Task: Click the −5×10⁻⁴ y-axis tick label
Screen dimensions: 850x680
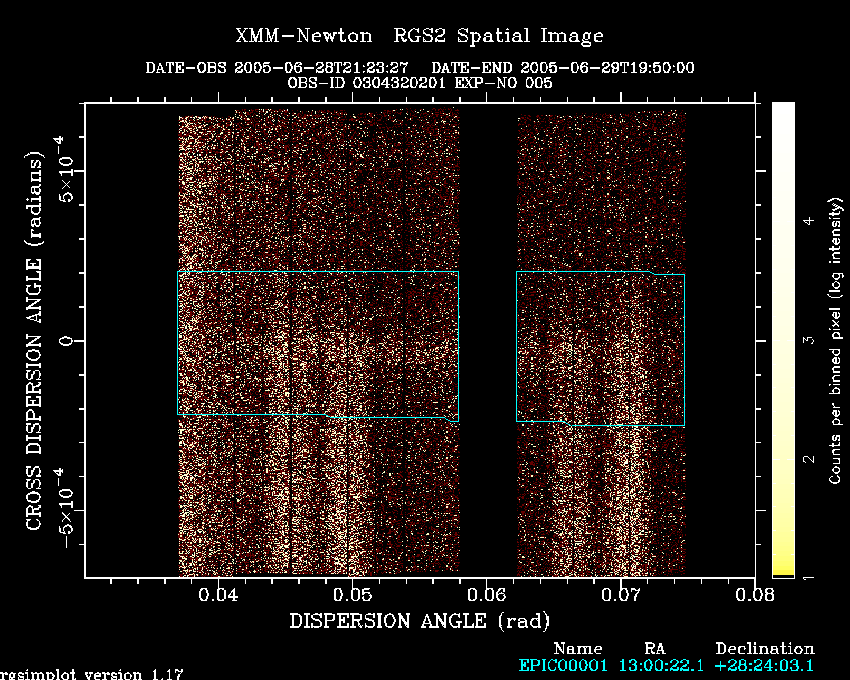Action: (x=64, y=509)
